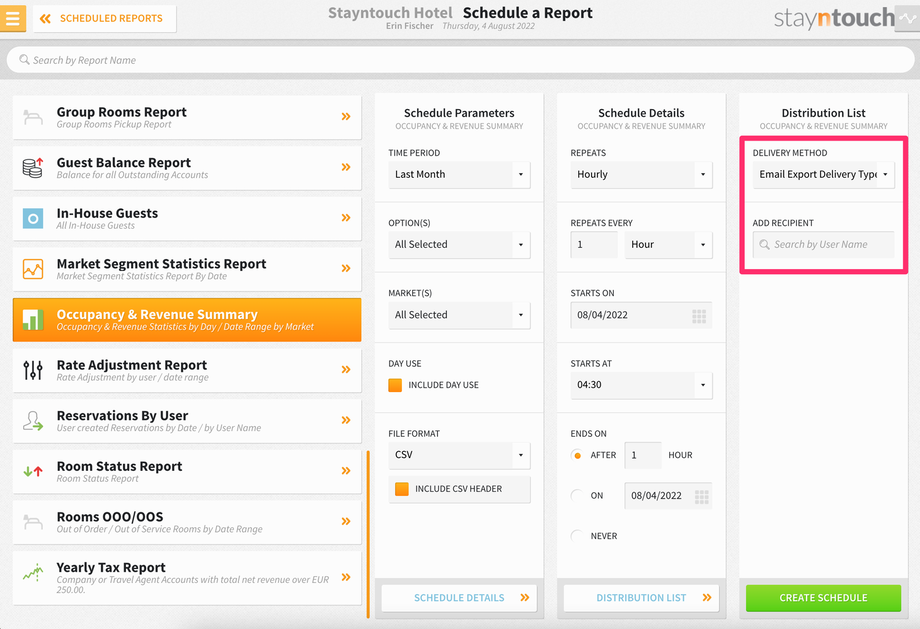The image size is (920, 629).
Task: Click Group Rooms Report chevron arrows
Action: pyautogui.click(x=346, y=117)
